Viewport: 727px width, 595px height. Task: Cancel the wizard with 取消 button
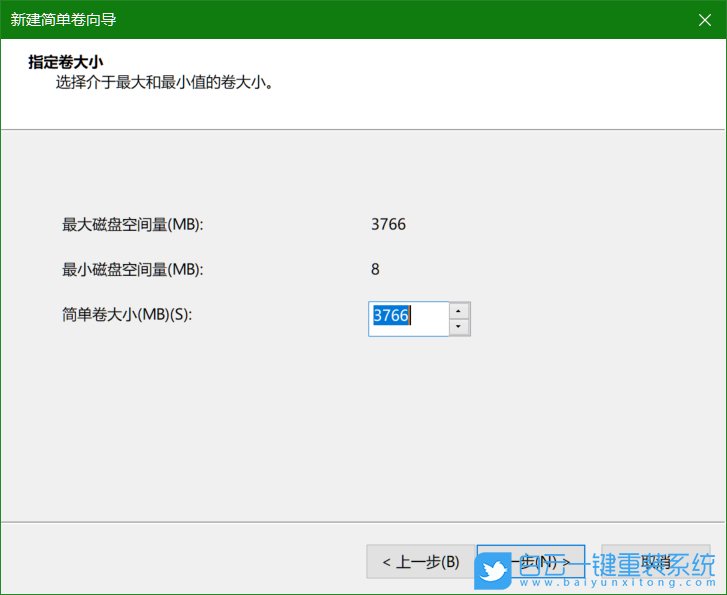656,562
